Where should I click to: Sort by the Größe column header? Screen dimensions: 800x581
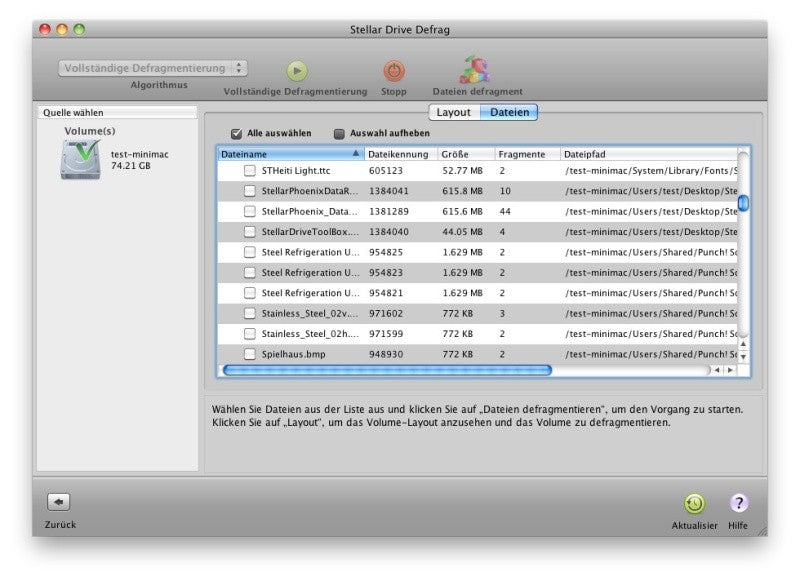coord(466,154)
